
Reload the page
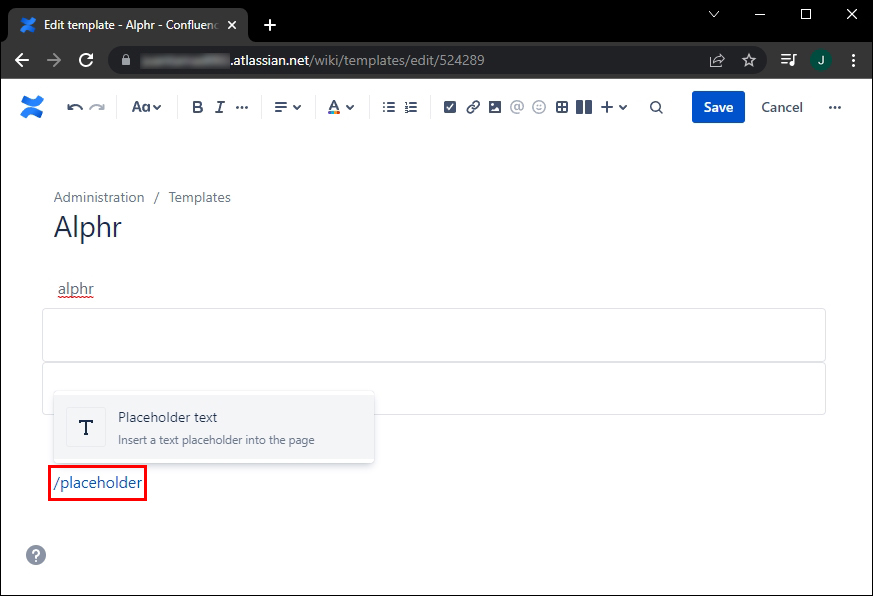(x=86, y=60)
